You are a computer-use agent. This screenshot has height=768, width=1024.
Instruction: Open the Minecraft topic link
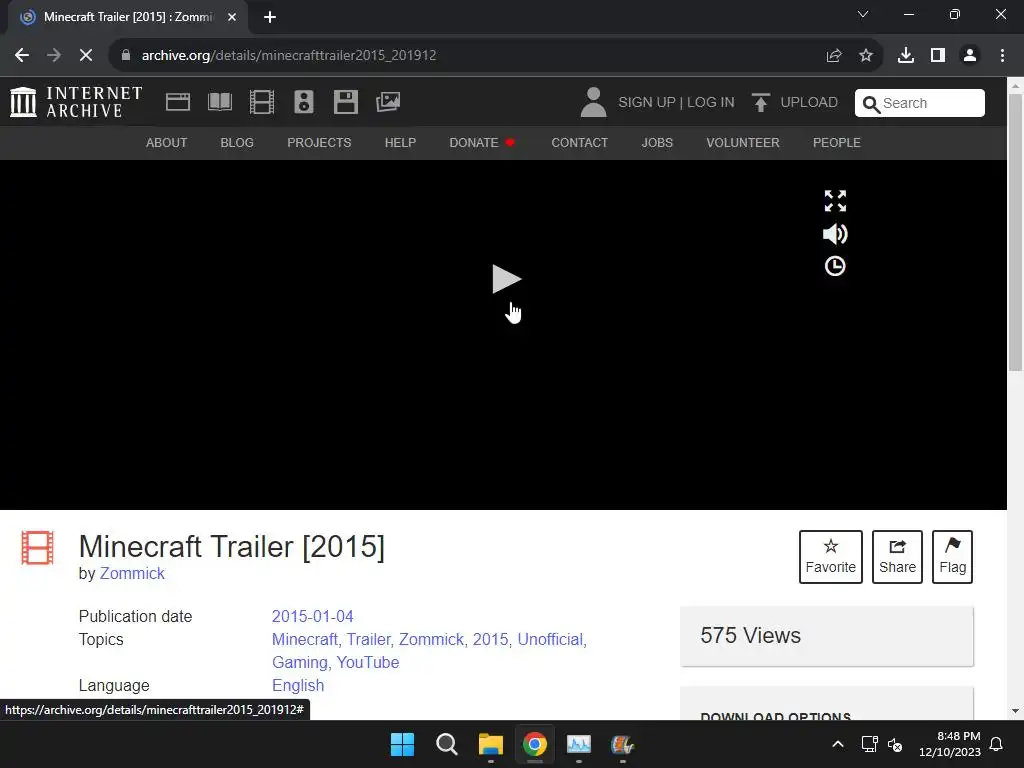[x=305, y=639]
